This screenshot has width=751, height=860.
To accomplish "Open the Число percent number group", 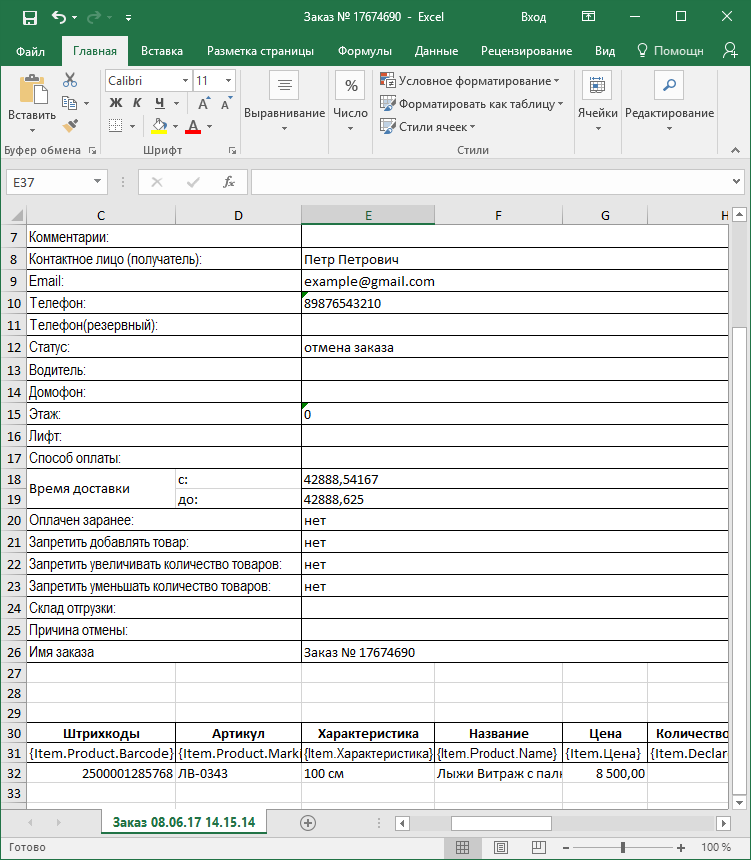I will click(351, 103).
